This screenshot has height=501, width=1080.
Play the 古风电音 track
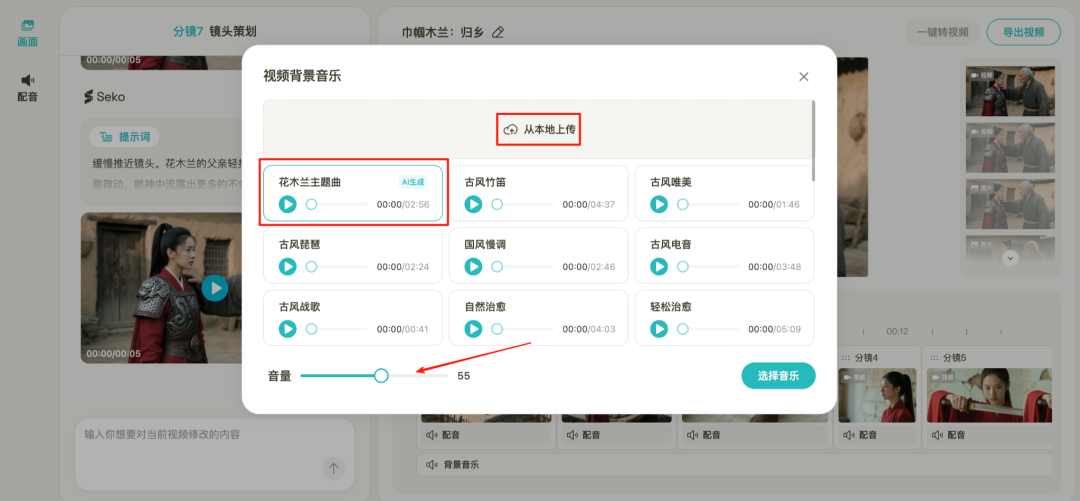[659, 267]
